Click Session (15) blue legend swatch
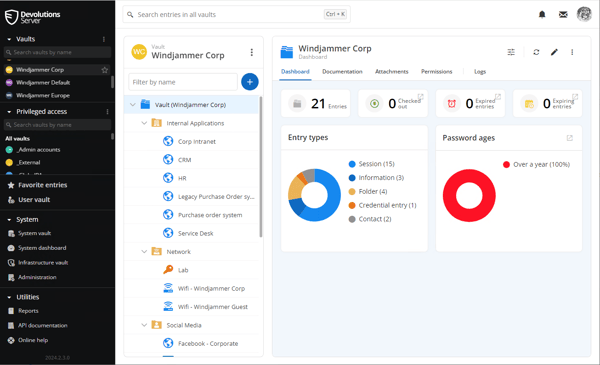This screenshot has width=600, height=365. pos(352,164)
